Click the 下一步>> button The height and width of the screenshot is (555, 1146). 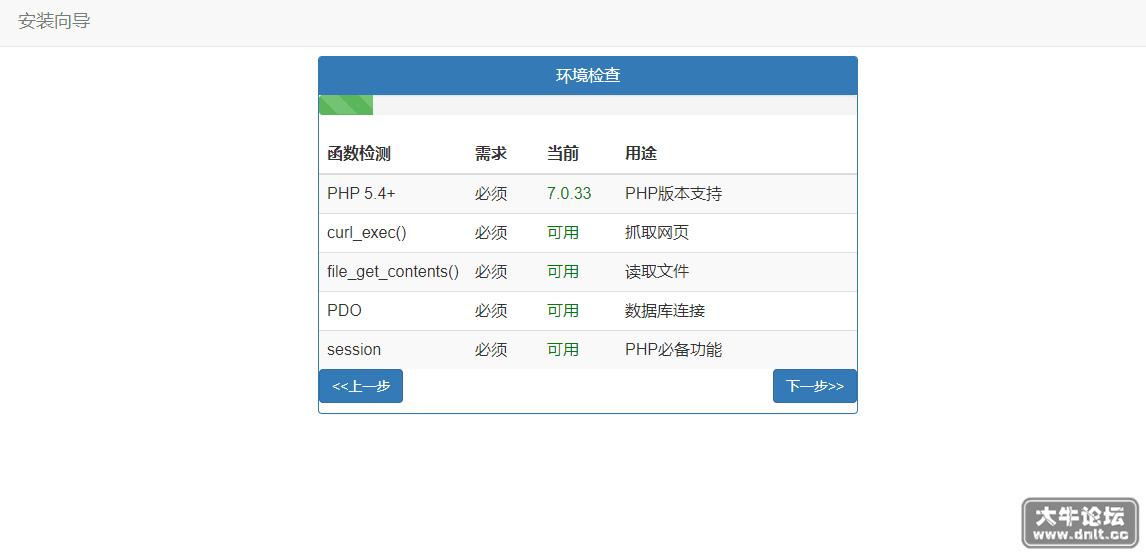coord(814,386)
